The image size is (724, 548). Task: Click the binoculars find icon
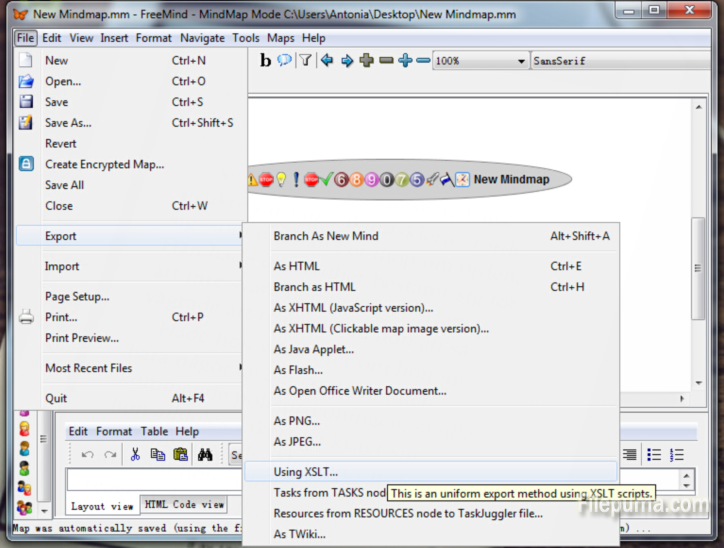coord(205,454)
